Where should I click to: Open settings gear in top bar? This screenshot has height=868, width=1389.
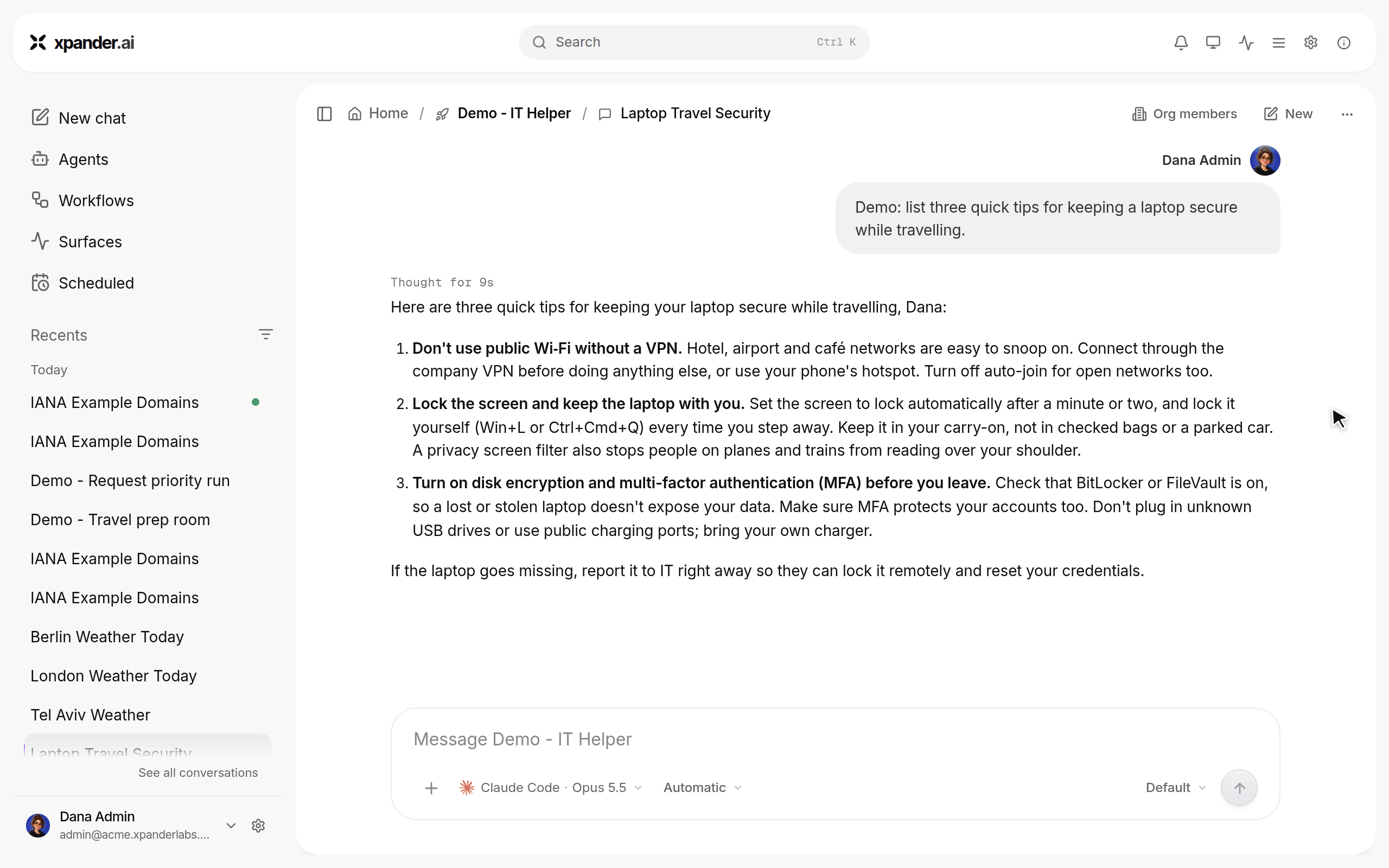[x=1310, y=42]
